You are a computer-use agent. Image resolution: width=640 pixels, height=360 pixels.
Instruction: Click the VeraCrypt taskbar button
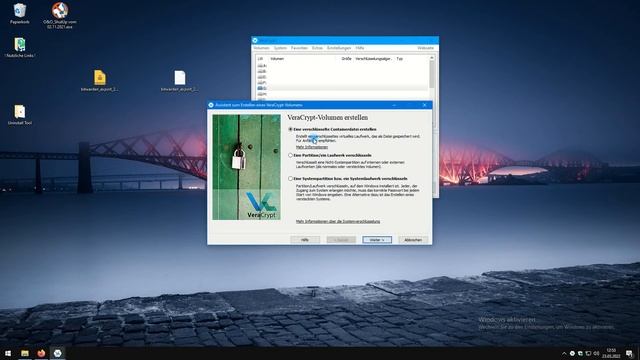pyautogui.click(x=58, y=353)
